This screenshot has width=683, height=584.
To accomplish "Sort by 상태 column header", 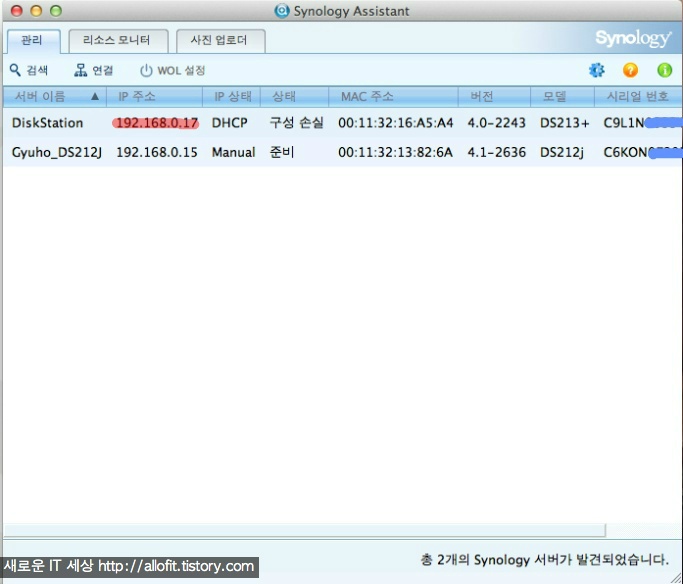I will 294,96.
